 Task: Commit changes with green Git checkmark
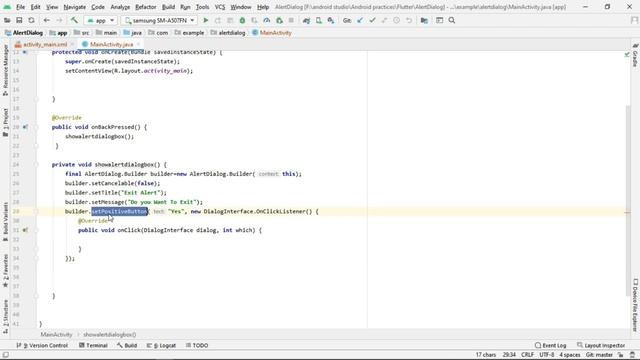372,20
